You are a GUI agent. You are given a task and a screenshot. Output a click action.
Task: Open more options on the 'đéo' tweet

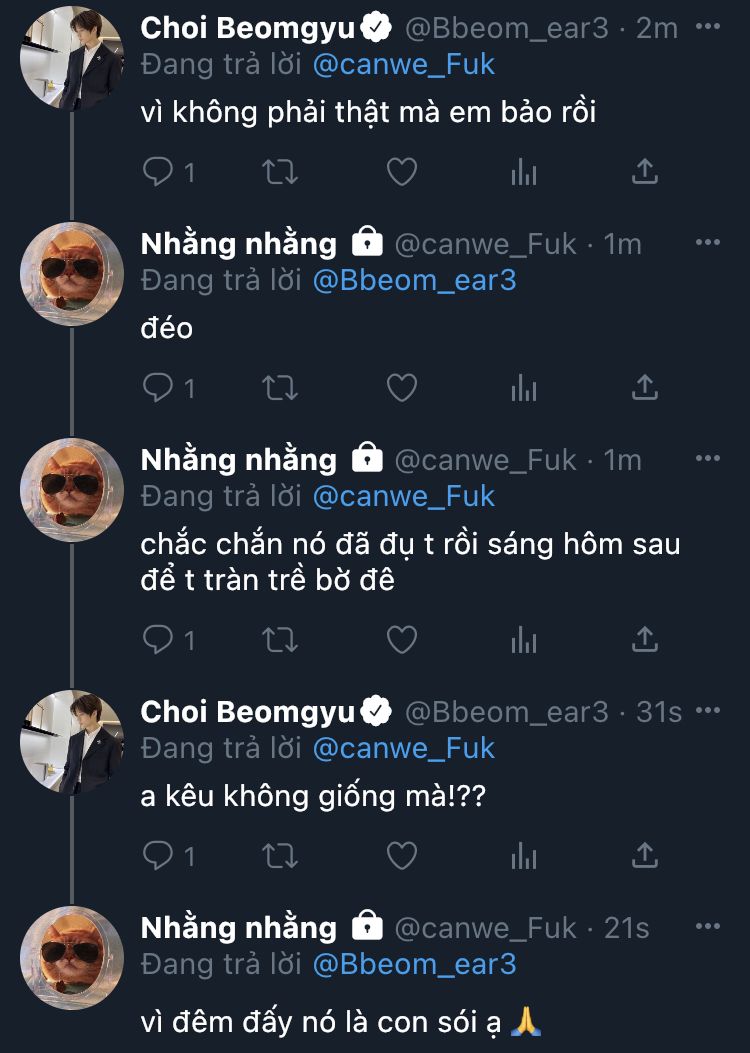point(707,242)
